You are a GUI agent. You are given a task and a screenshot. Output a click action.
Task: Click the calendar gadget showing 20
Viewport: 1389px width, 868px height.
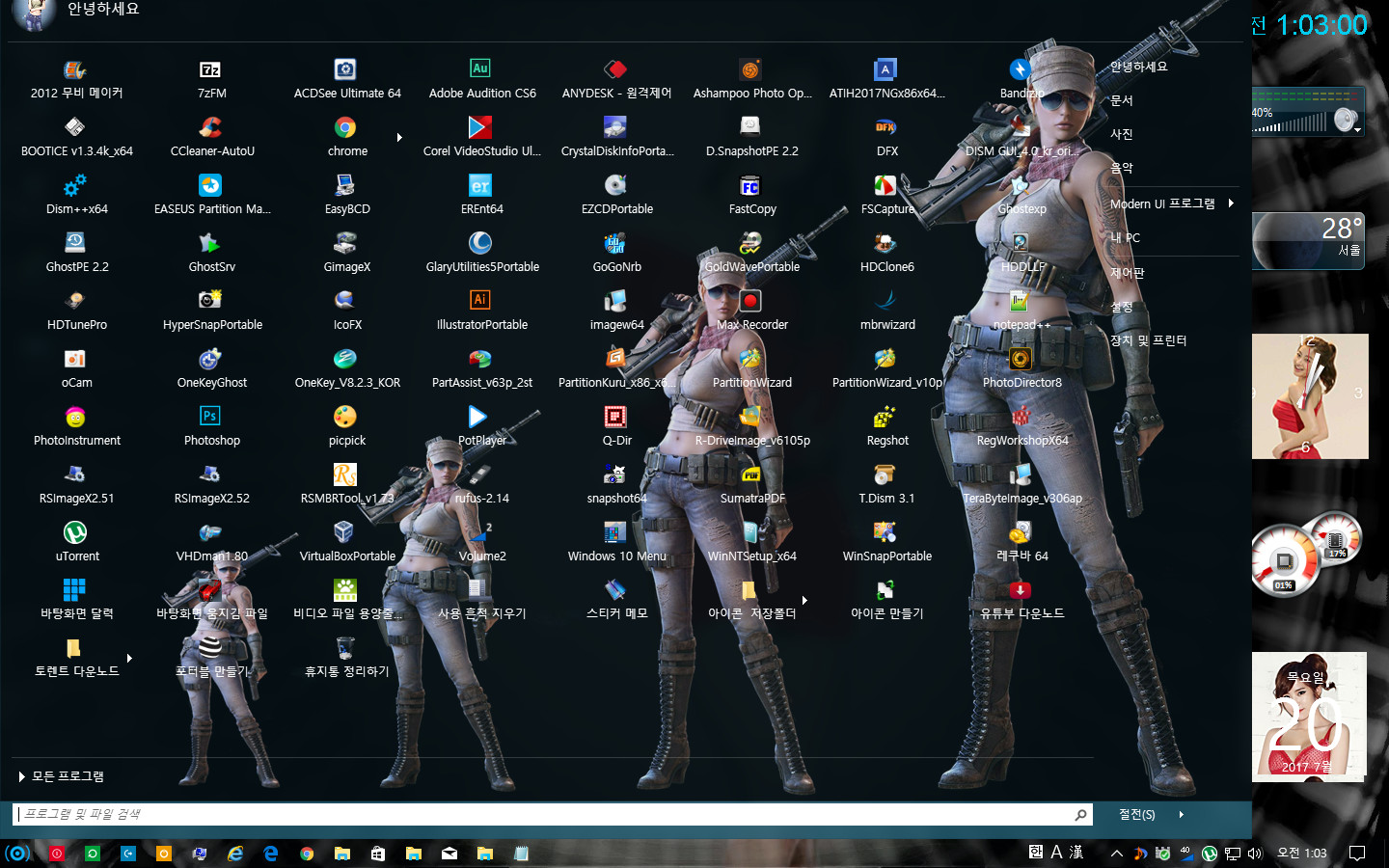(x=1309, y=716)
